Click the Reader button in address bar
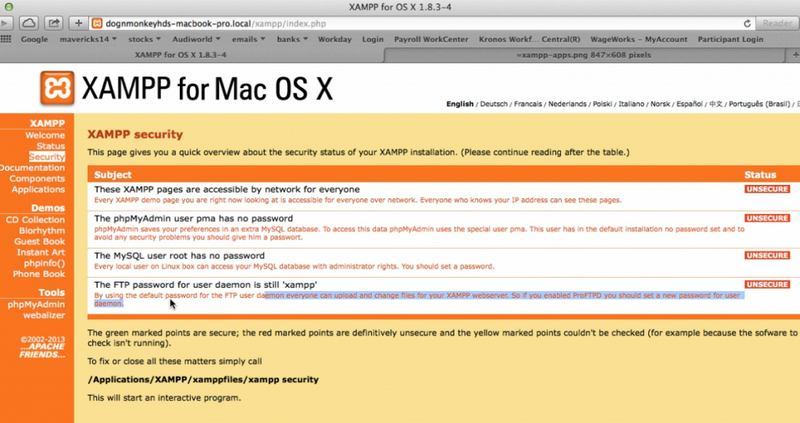Viewport: 800px width, 423px height. point(777,22)
